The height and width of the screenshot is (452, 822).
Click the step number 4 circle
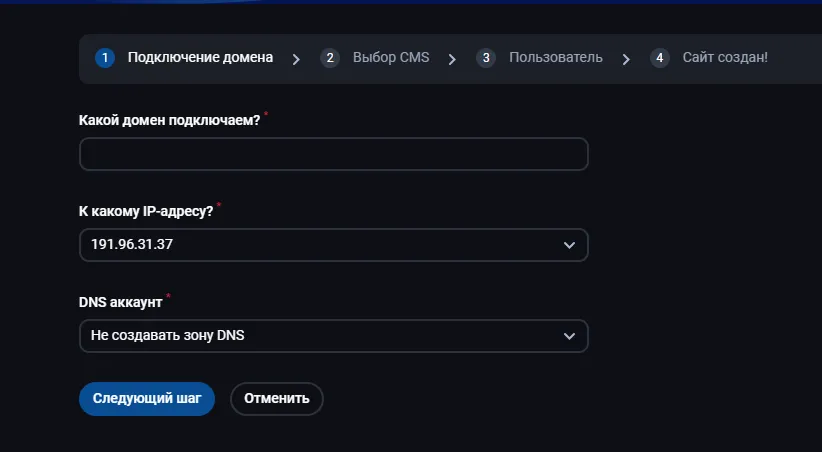coord(659,58)
